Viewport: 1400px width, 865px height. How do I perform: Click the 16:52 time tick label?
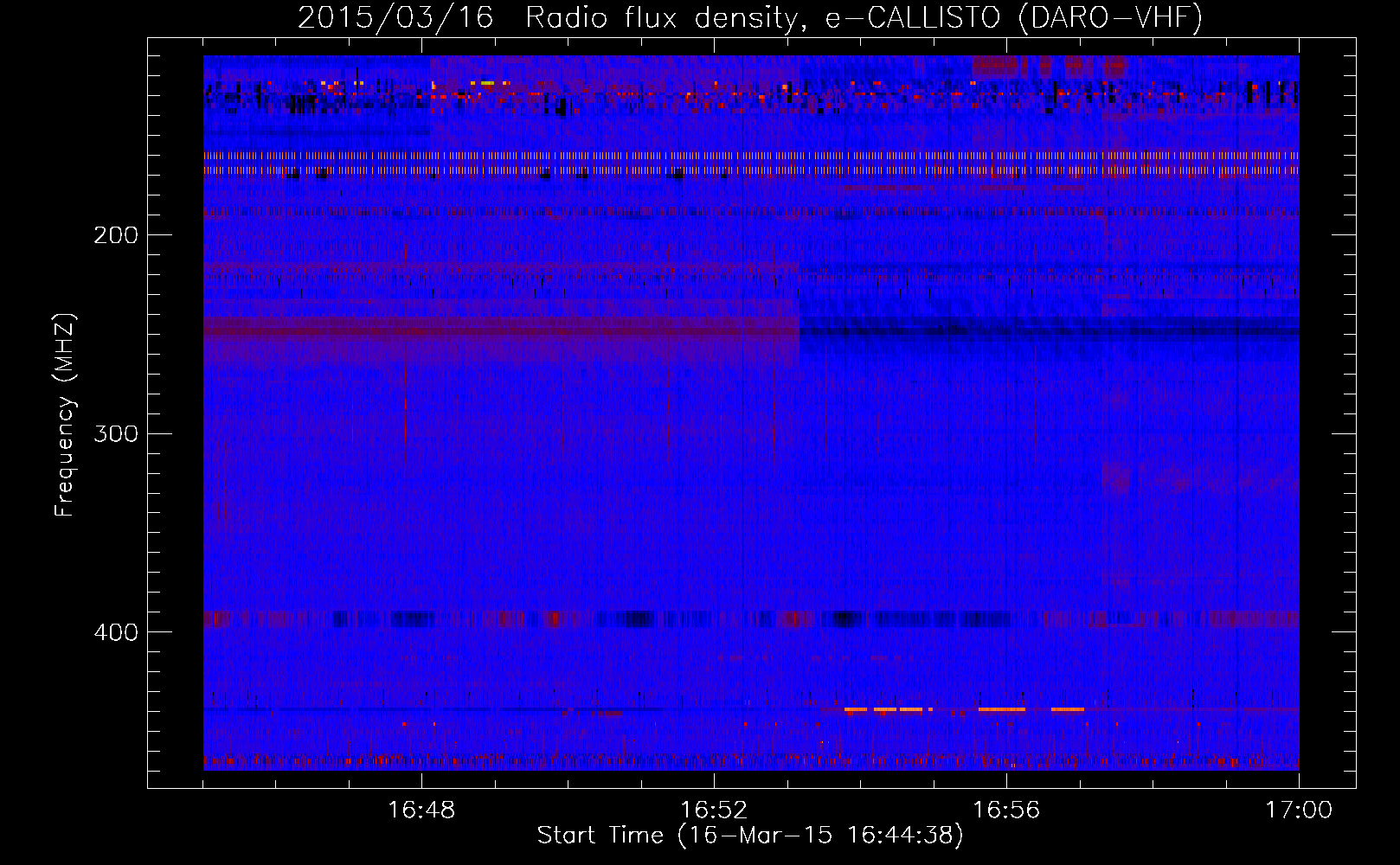coord(714,811)
